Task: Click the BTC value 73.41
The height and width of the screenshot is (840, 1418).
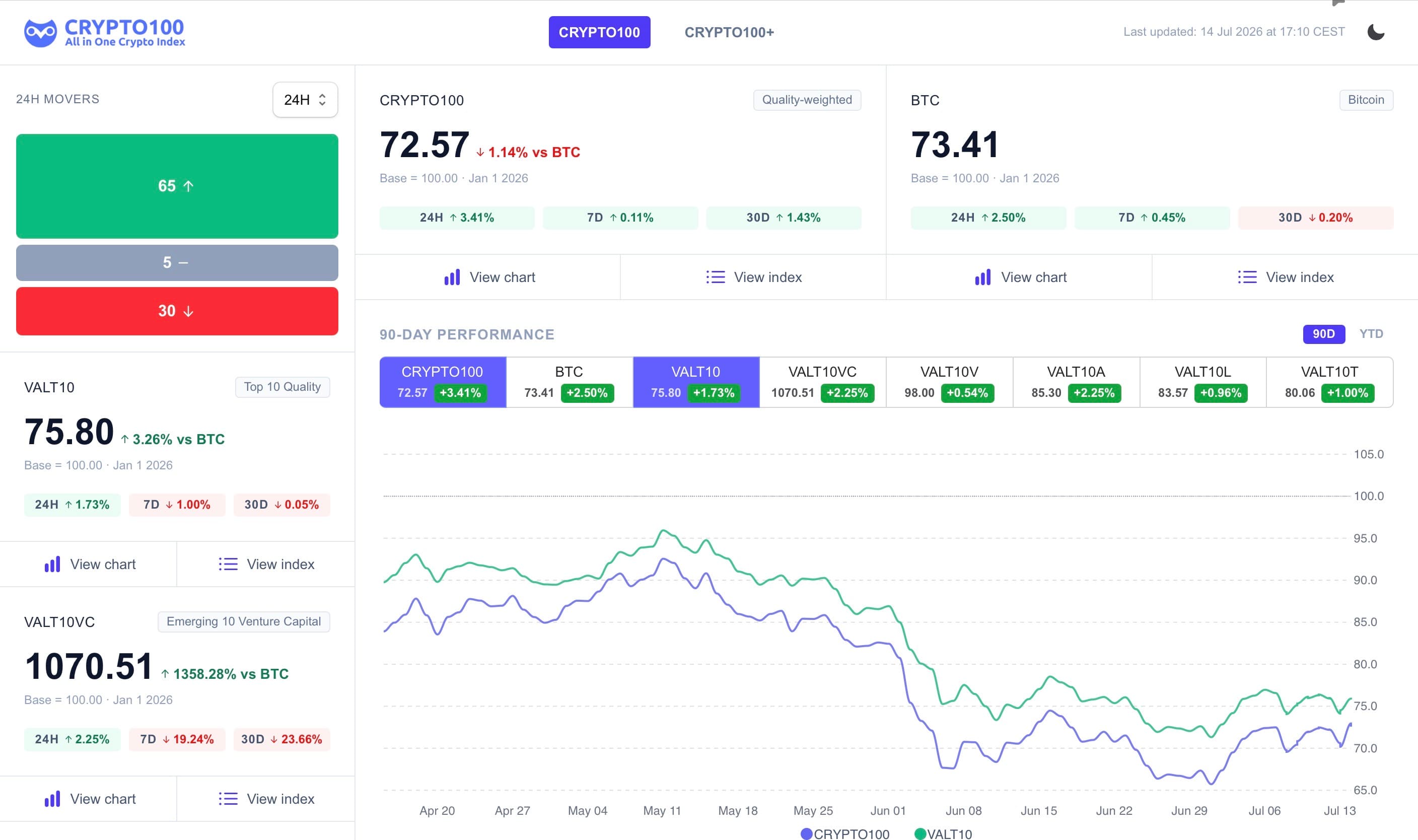Action: 955,145
